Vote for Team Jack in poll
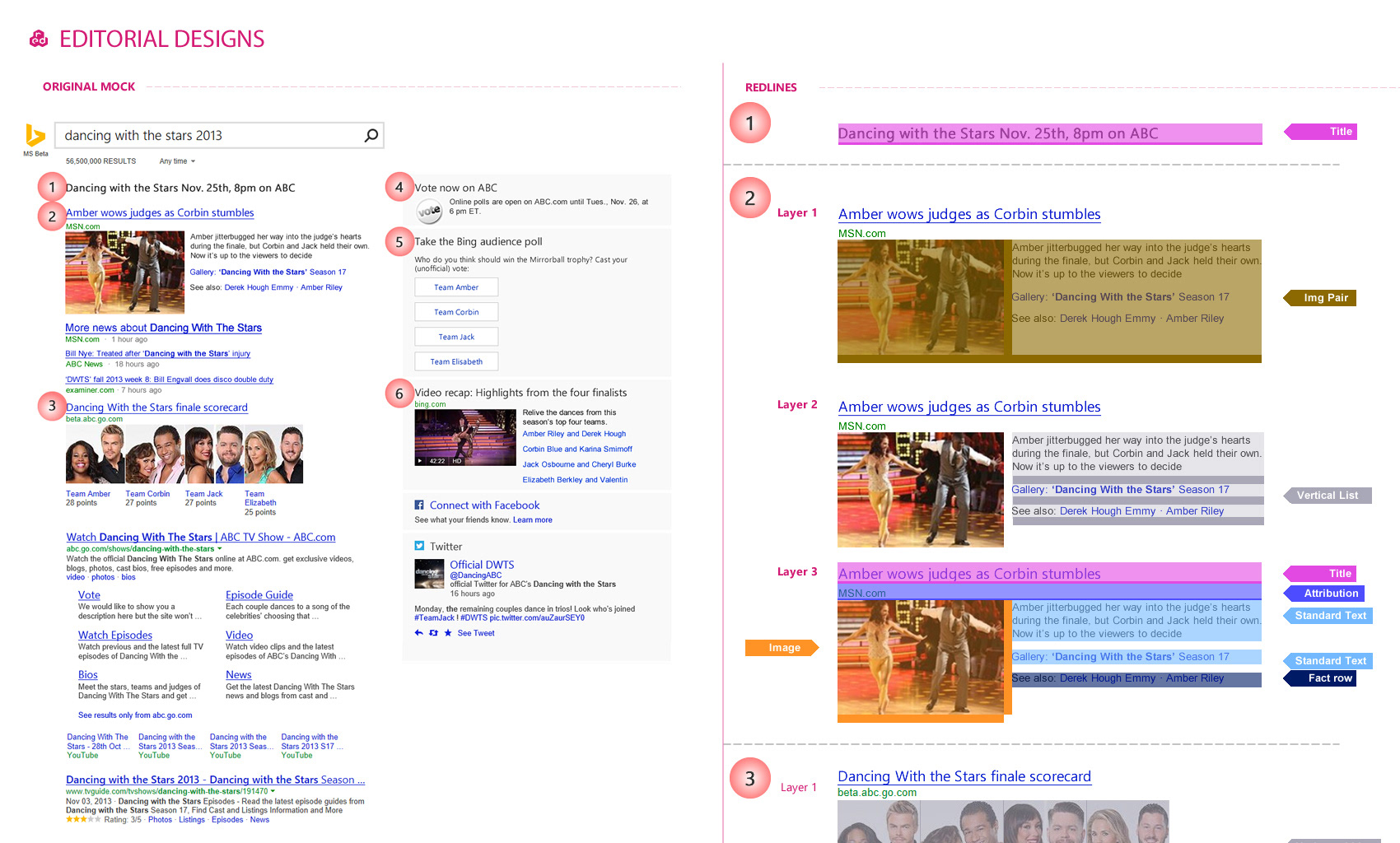The width and height of the screenshot is (1400, 843). [456, 337]
